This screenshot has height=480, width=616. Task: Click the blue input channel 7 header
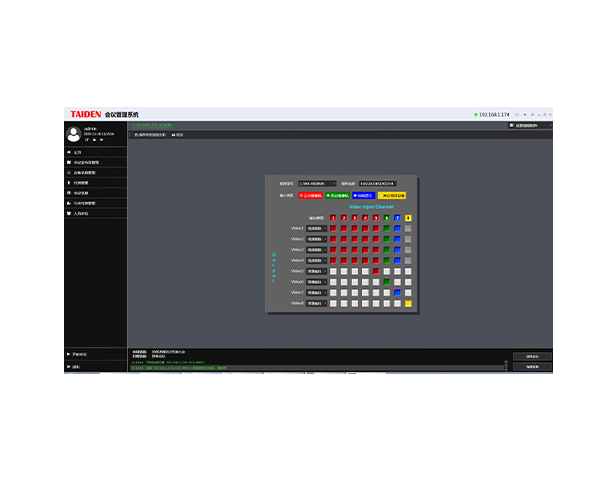tap(397, 217)
